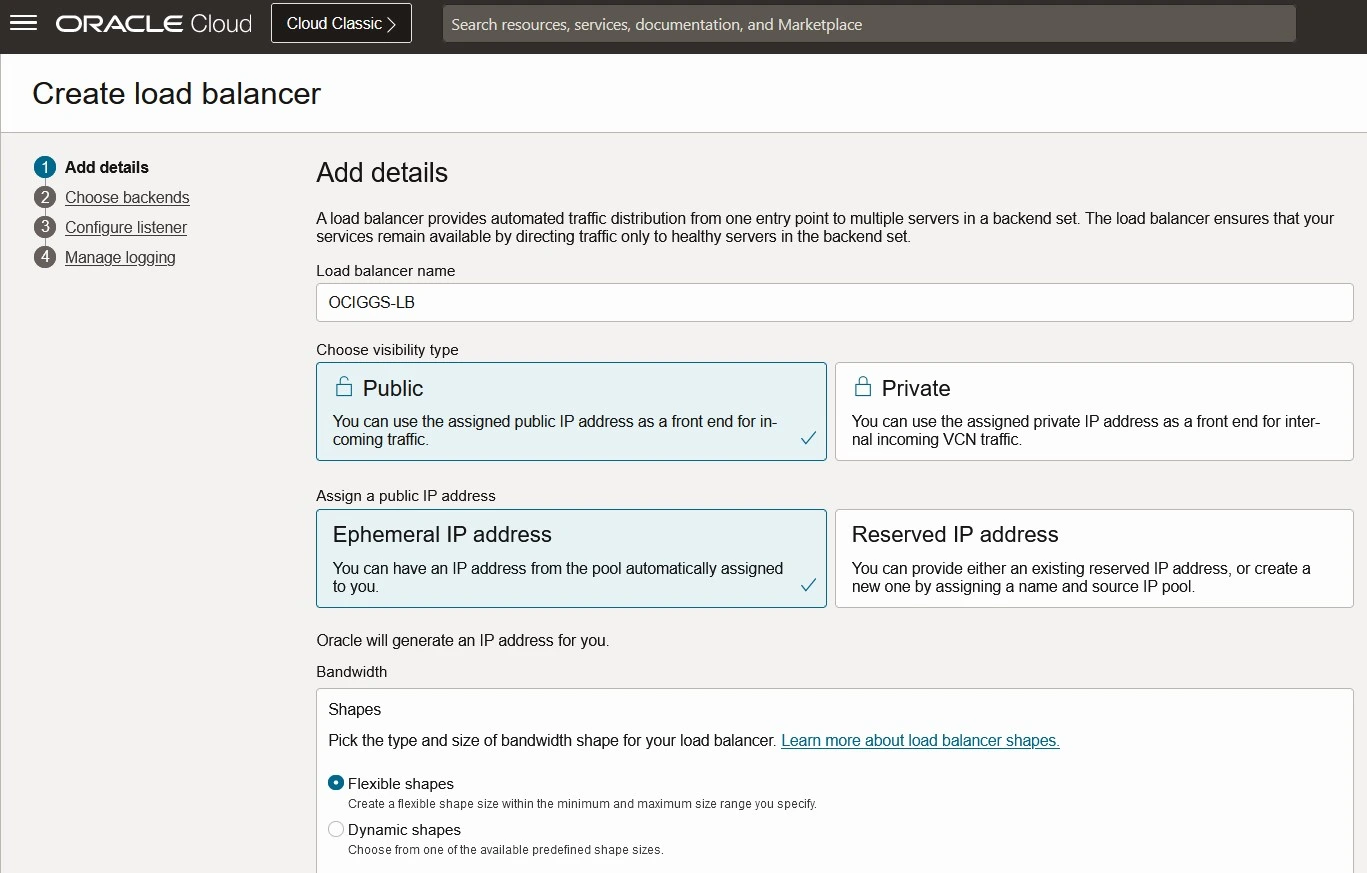The image size is (1367, 873).
Task: Click the lock icon on the Private card
Action: click(861, 385)
